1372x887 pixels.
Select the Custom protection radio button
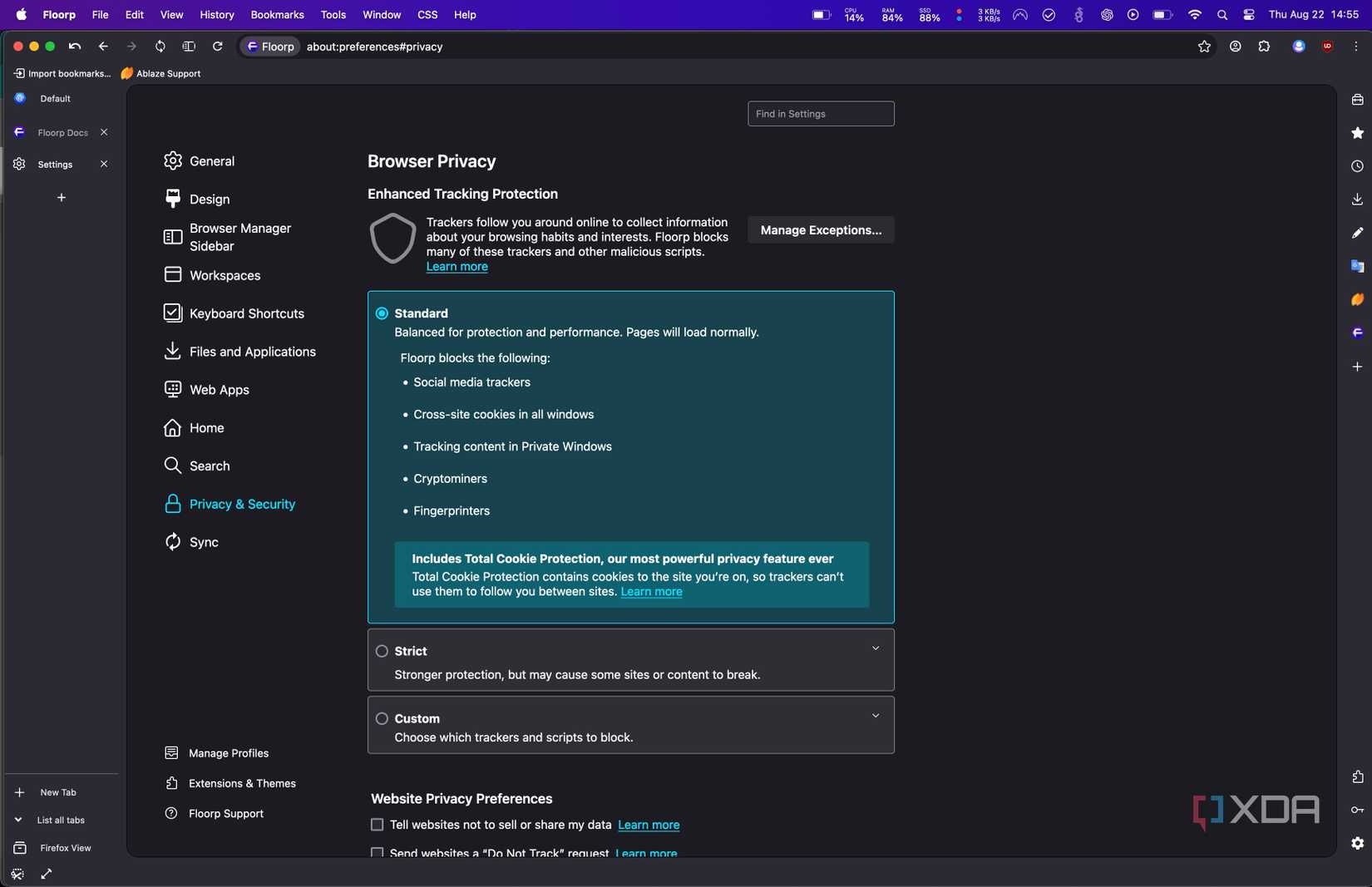point(382,718)
